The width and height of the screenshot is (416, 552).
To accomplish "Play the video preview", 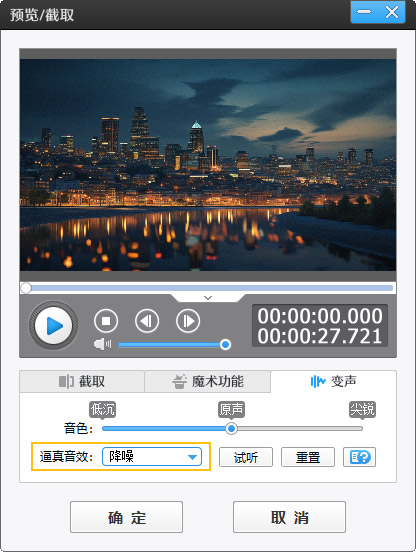I will (53, 326).
